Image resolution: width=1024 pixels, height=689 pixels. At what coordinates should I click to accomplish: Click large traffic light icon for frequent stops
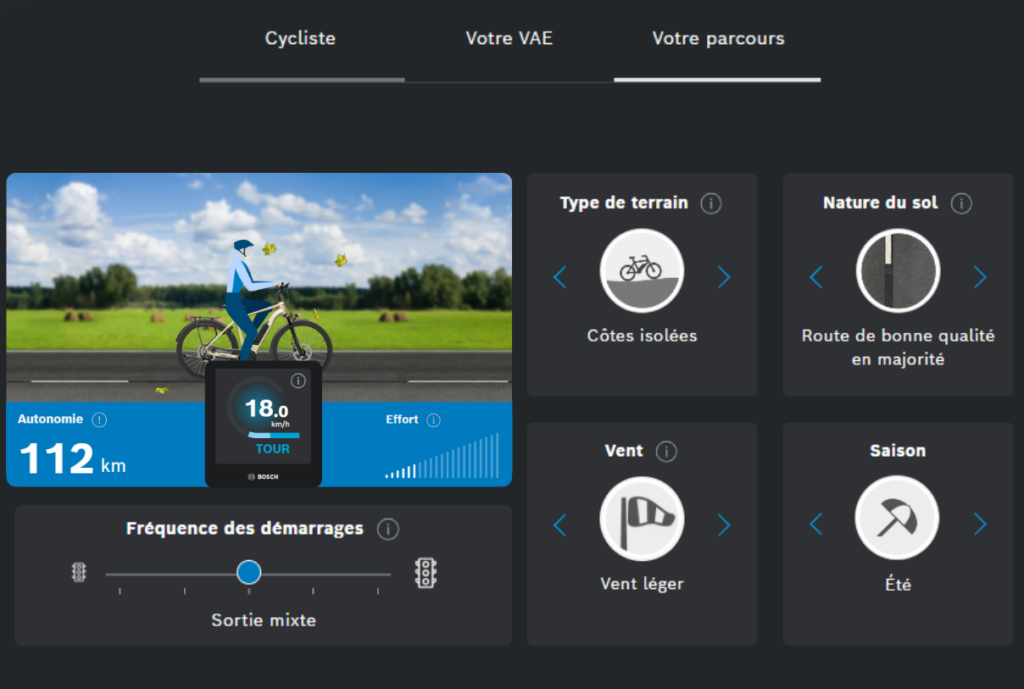pyautogui.click(x=426, y=573)
